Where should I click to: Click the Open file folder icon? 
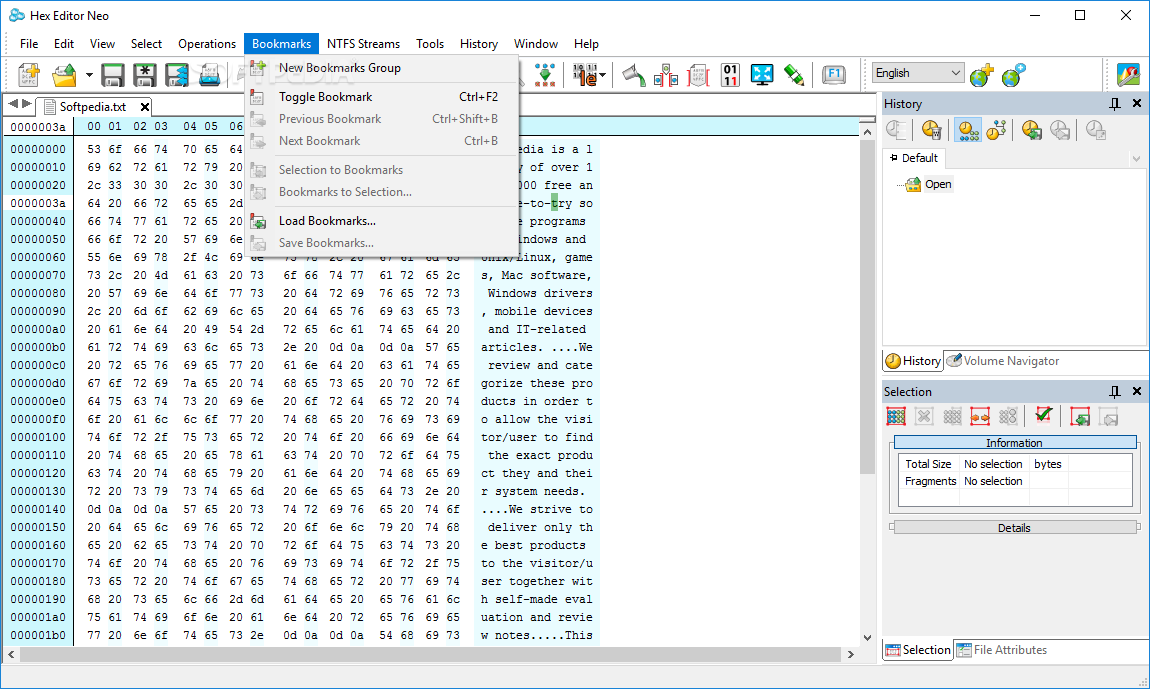[65, 75]
